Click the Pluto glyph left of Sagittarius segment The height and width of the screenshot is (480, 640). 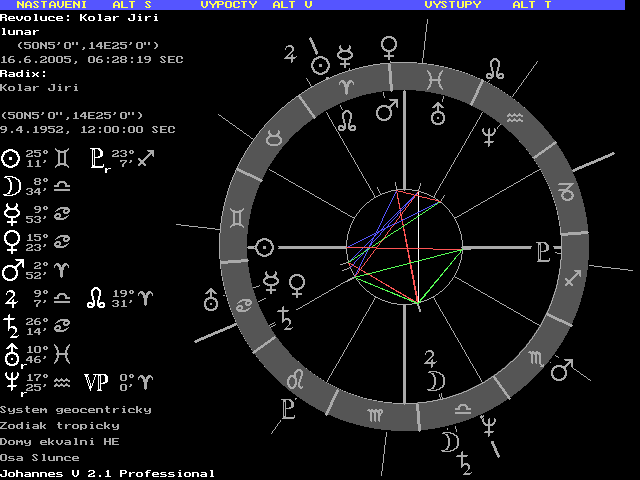pos(541,251)
